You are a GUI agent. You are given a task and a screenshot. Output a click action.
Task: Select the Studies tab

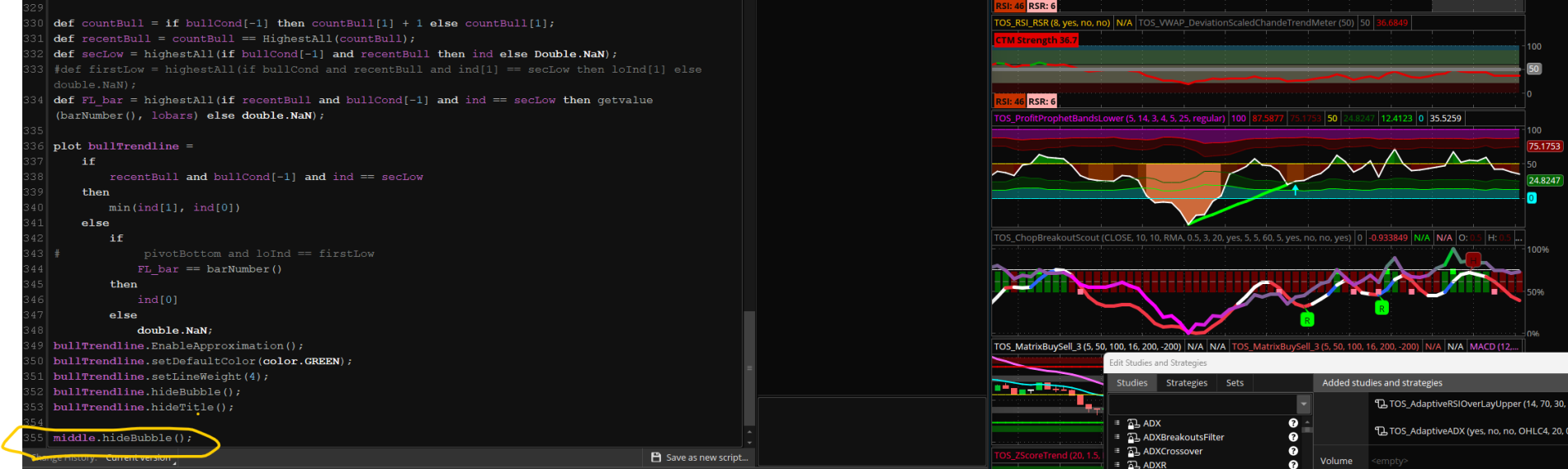(x=1131, y=383)
